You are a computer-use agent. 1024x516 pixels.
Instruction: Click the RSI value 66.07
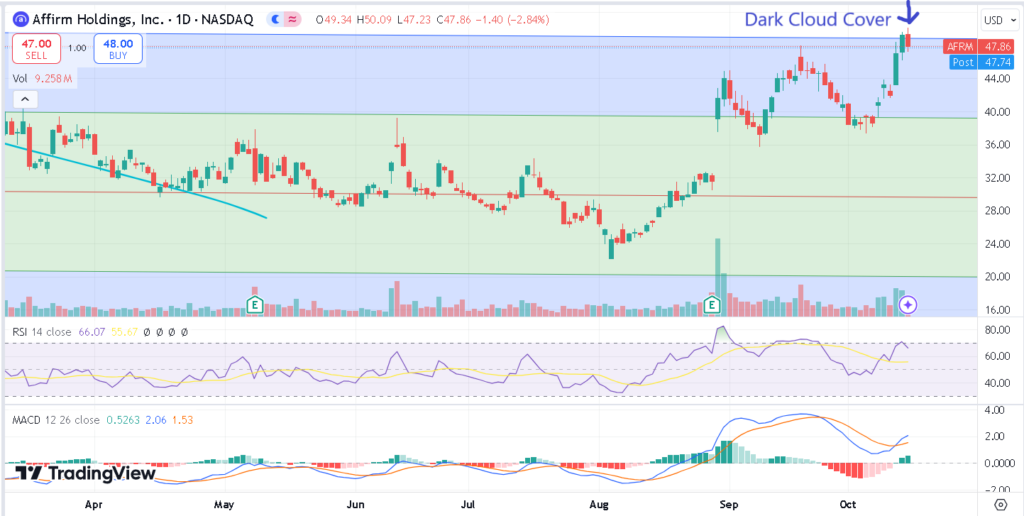pyautogui.click(x=91, y=332)
